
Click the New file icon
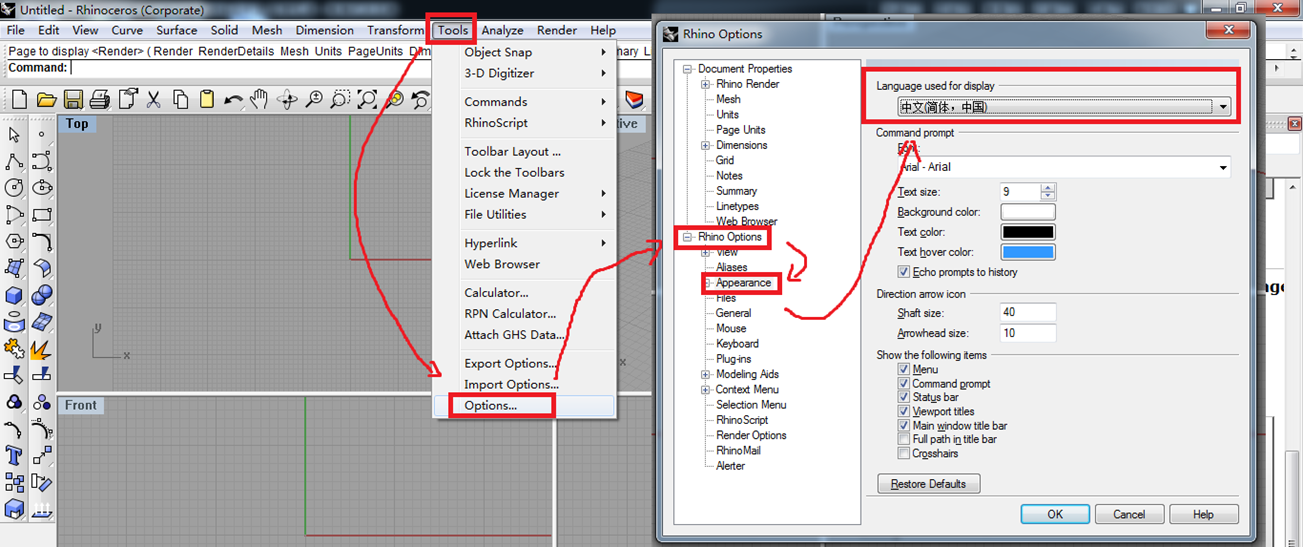(x=19, y=99)
